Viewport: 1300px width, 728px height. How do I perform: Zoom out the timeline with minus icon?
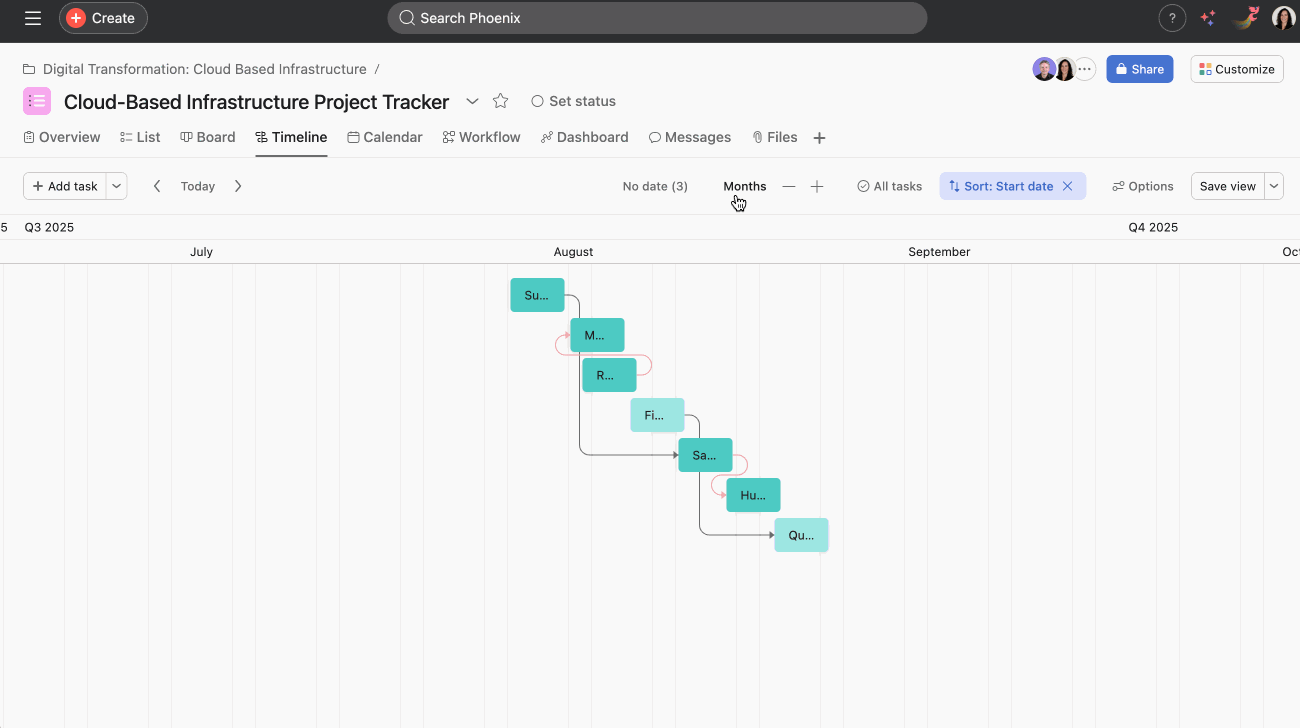click(789, 186)
